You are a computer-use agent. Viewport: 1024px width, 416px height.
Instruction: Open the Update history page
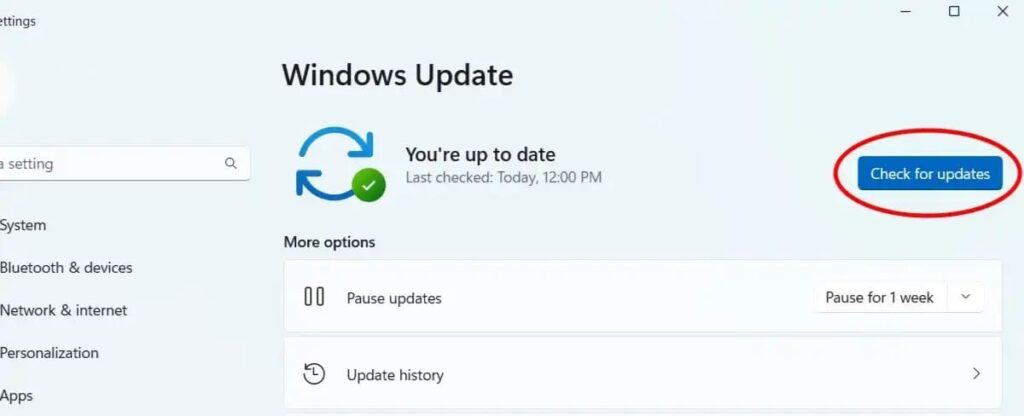(x=643, y=374)
